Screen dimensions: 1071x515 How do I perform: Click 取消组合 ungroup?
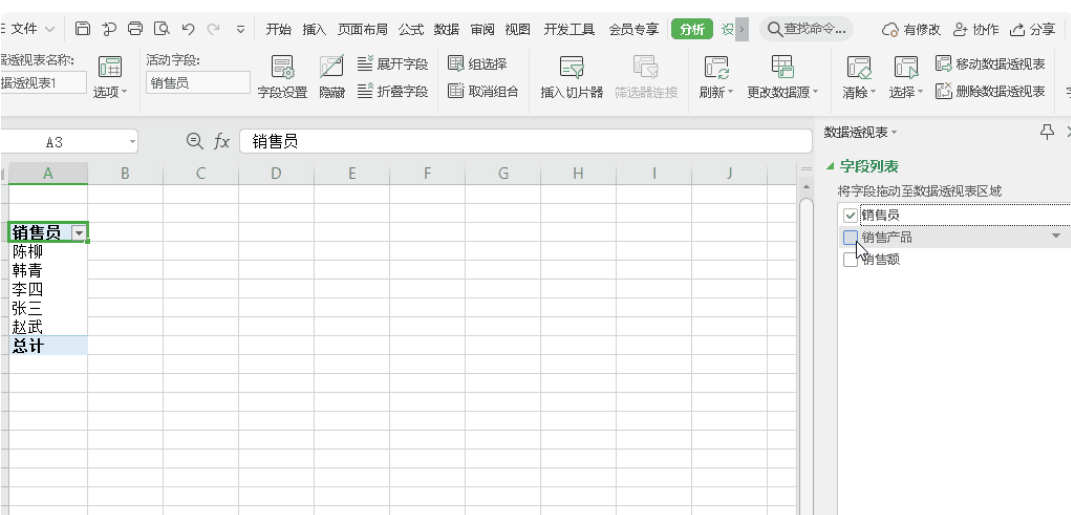coord(483,91)
